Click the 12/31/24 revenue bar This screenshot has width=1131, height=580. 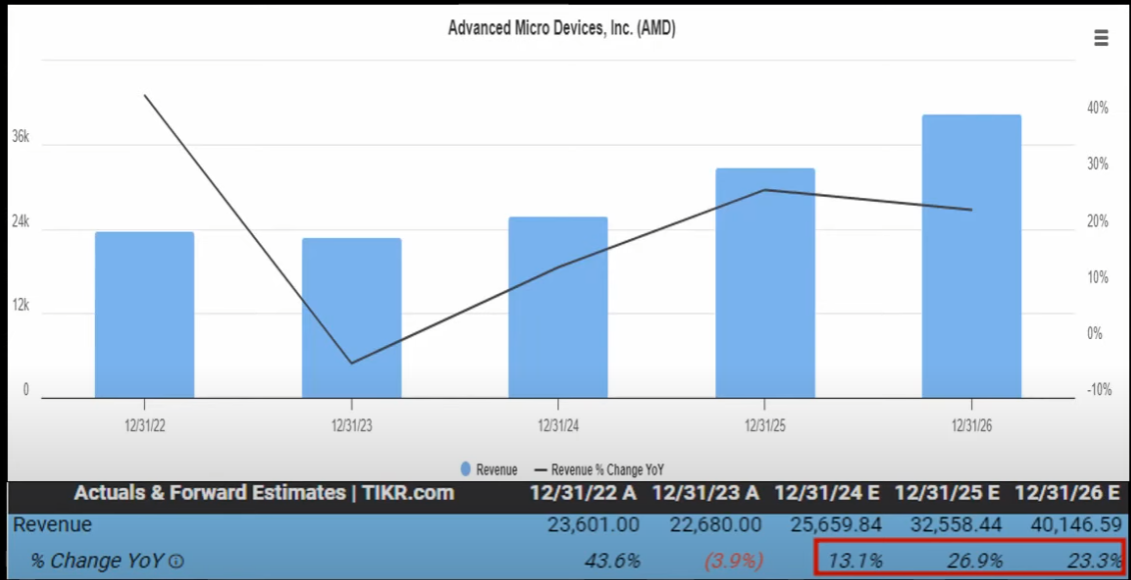(x=557, y=308)
